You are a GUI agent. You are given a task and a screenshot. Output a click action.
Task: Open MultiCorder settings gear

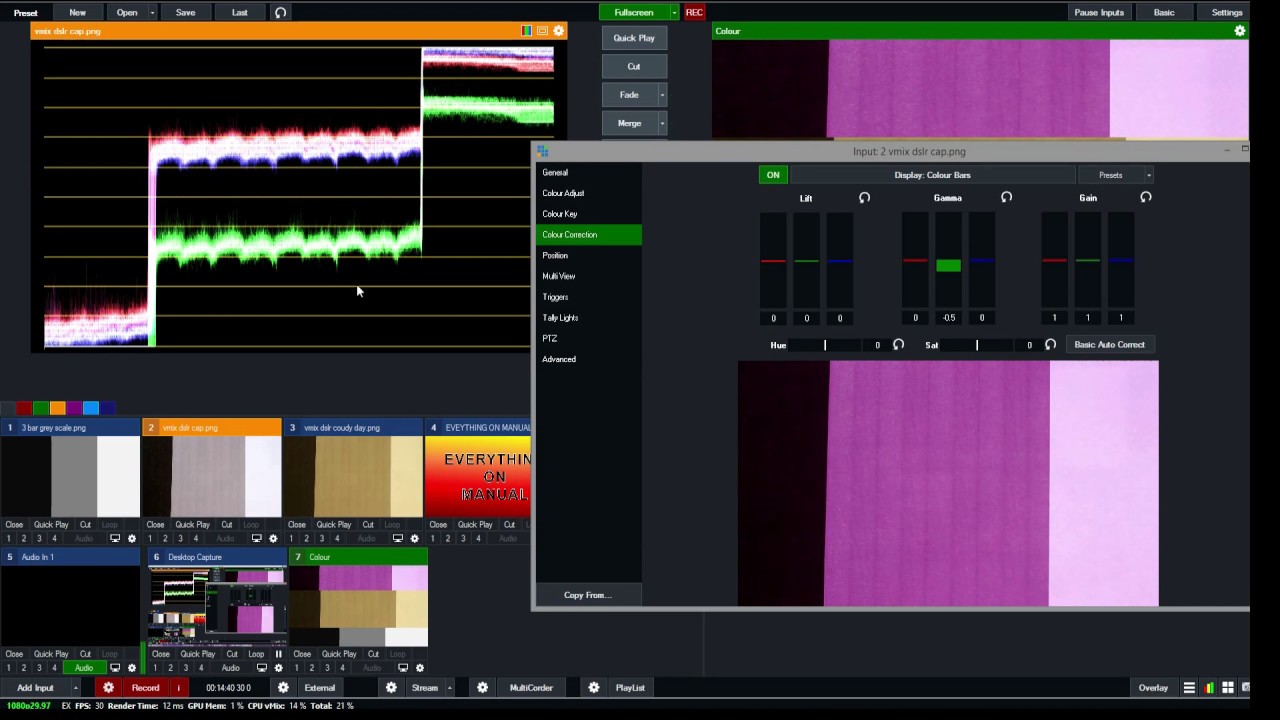[482, 688]
